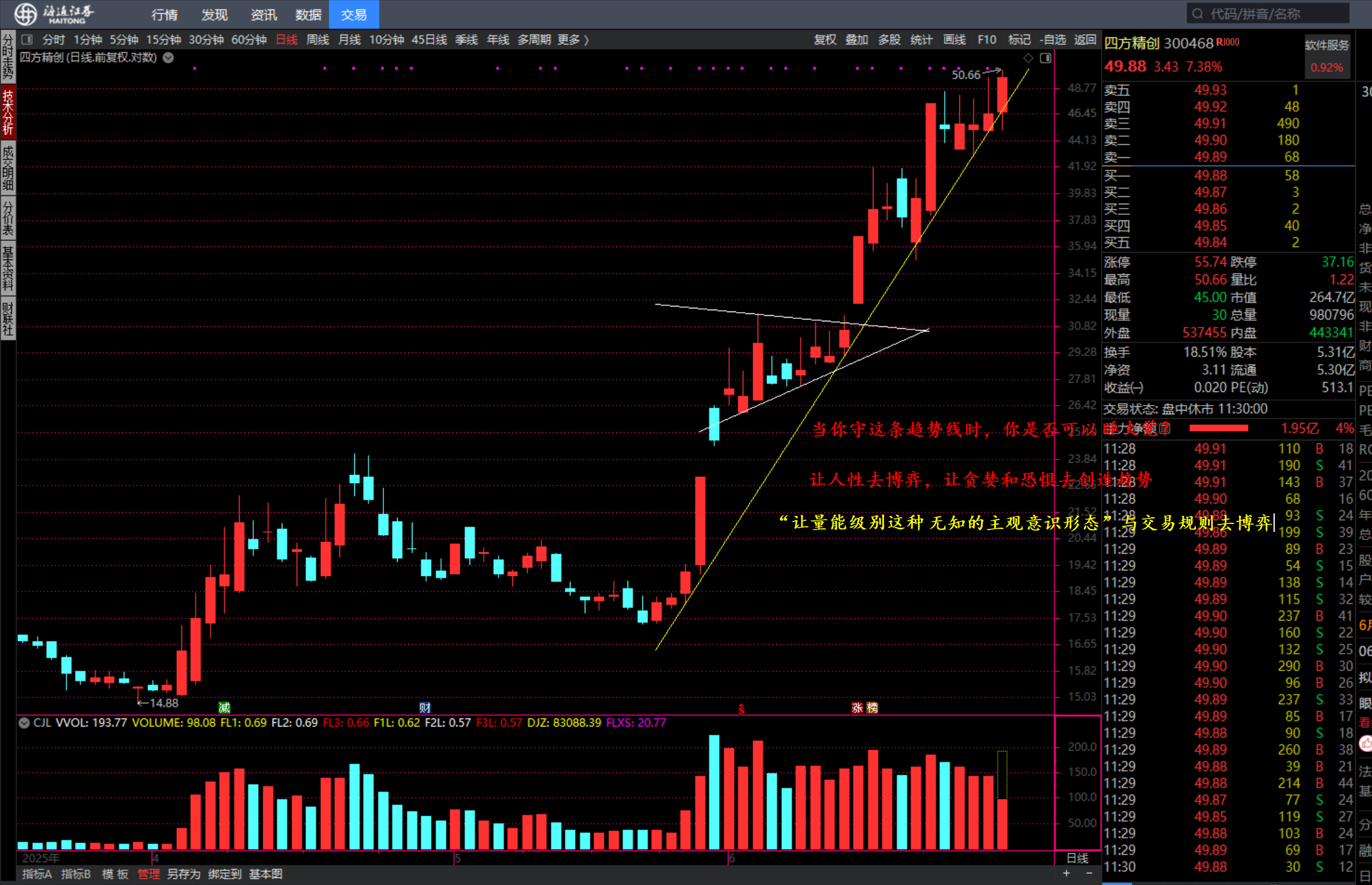The height and width of the screenshot is (885, 1372).
Task: Focus the 代码/拼音/名称 search field
Action: 1268,14
